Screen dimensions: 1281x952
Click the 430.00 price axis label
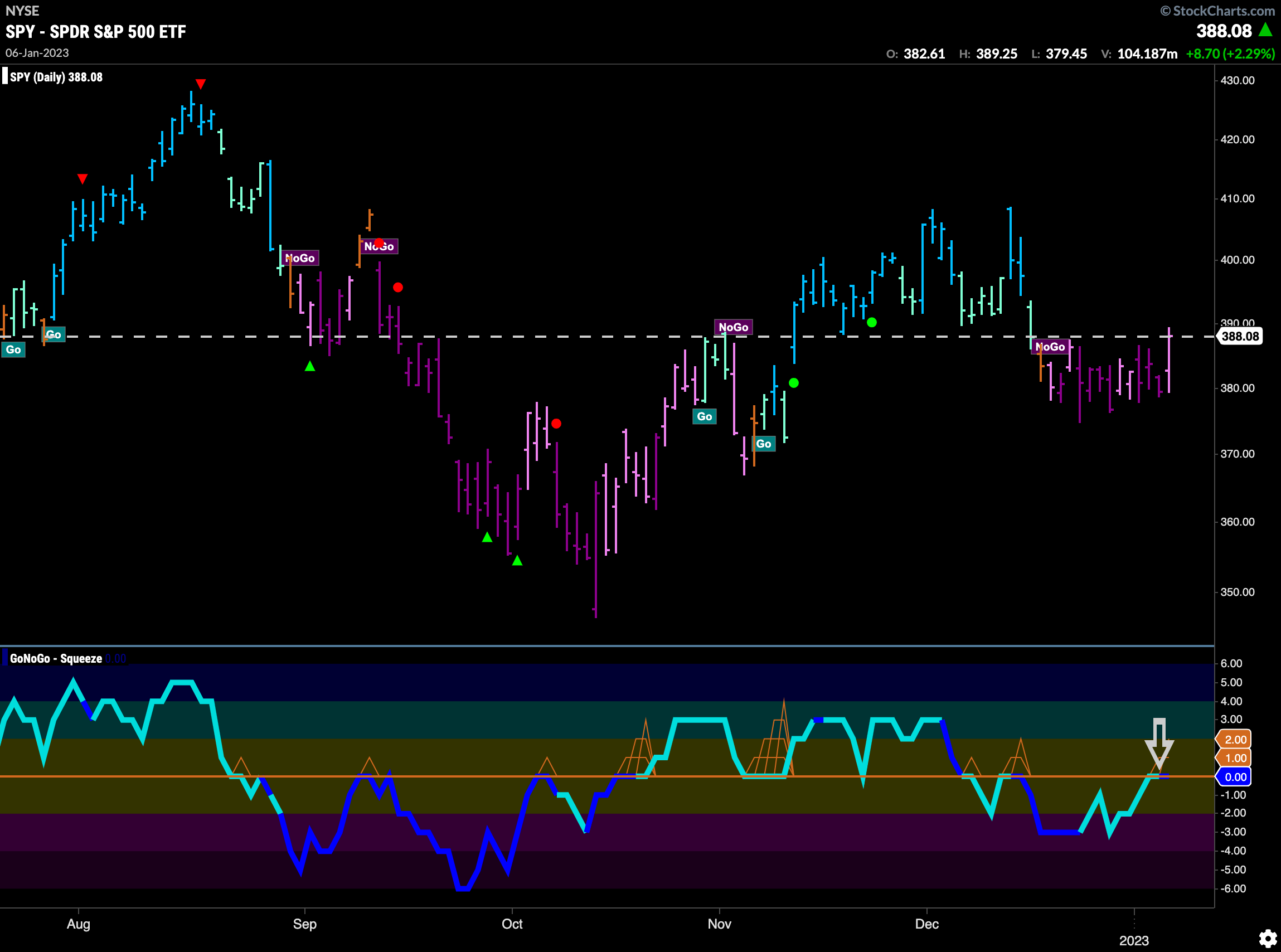pos(1238,80)
